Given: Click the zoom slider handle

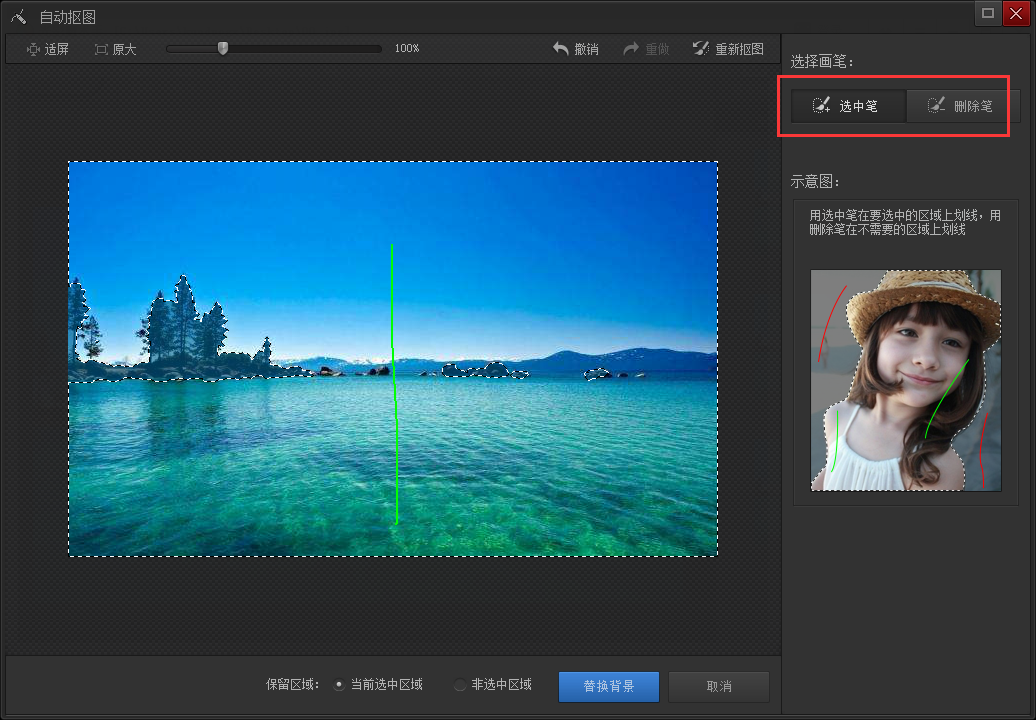Looking at the screenshot, I should click(222, 47).
